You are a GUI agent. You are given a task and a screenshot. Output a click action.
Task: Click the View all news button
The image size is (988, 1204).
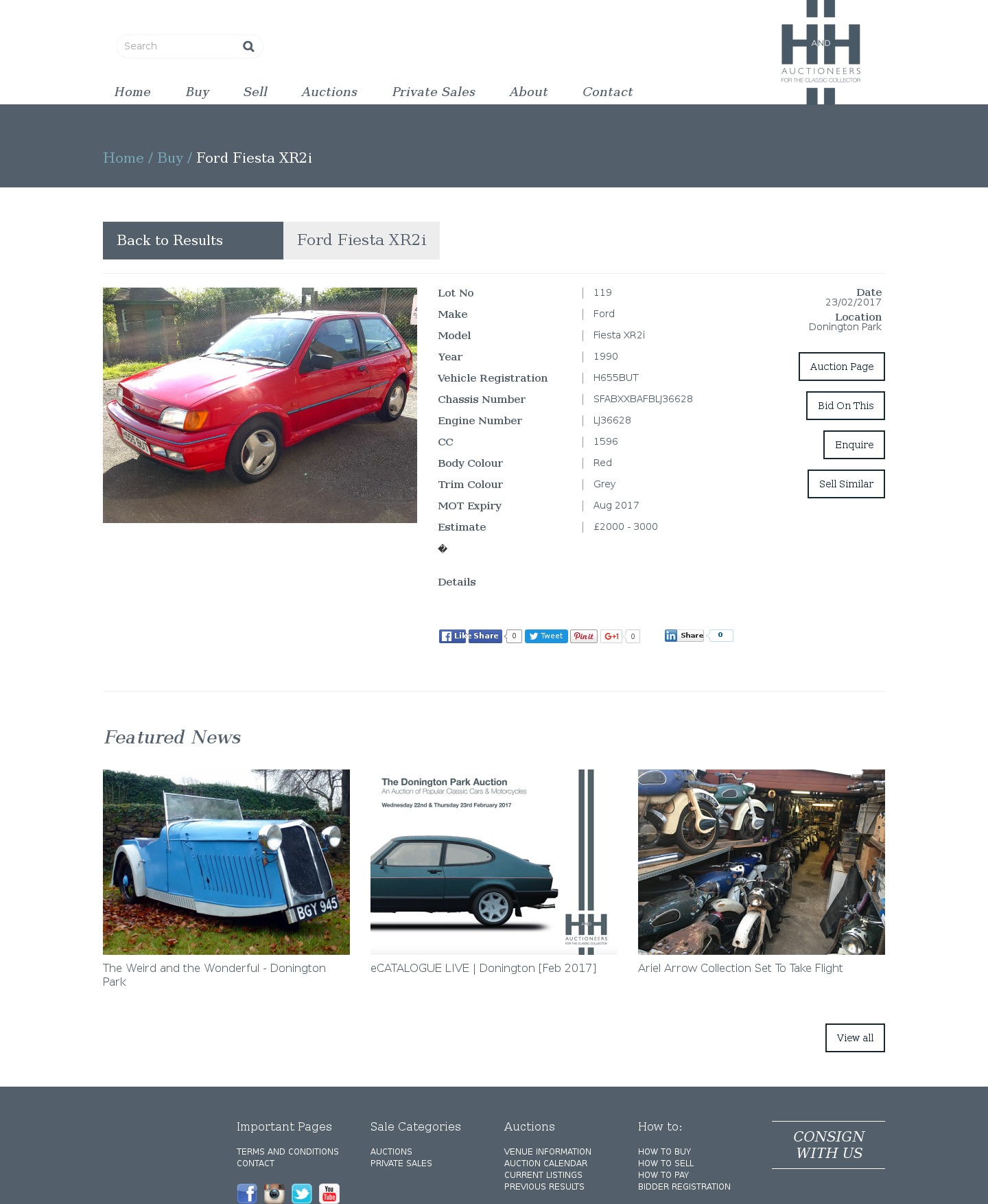[x=855, y=1038]
